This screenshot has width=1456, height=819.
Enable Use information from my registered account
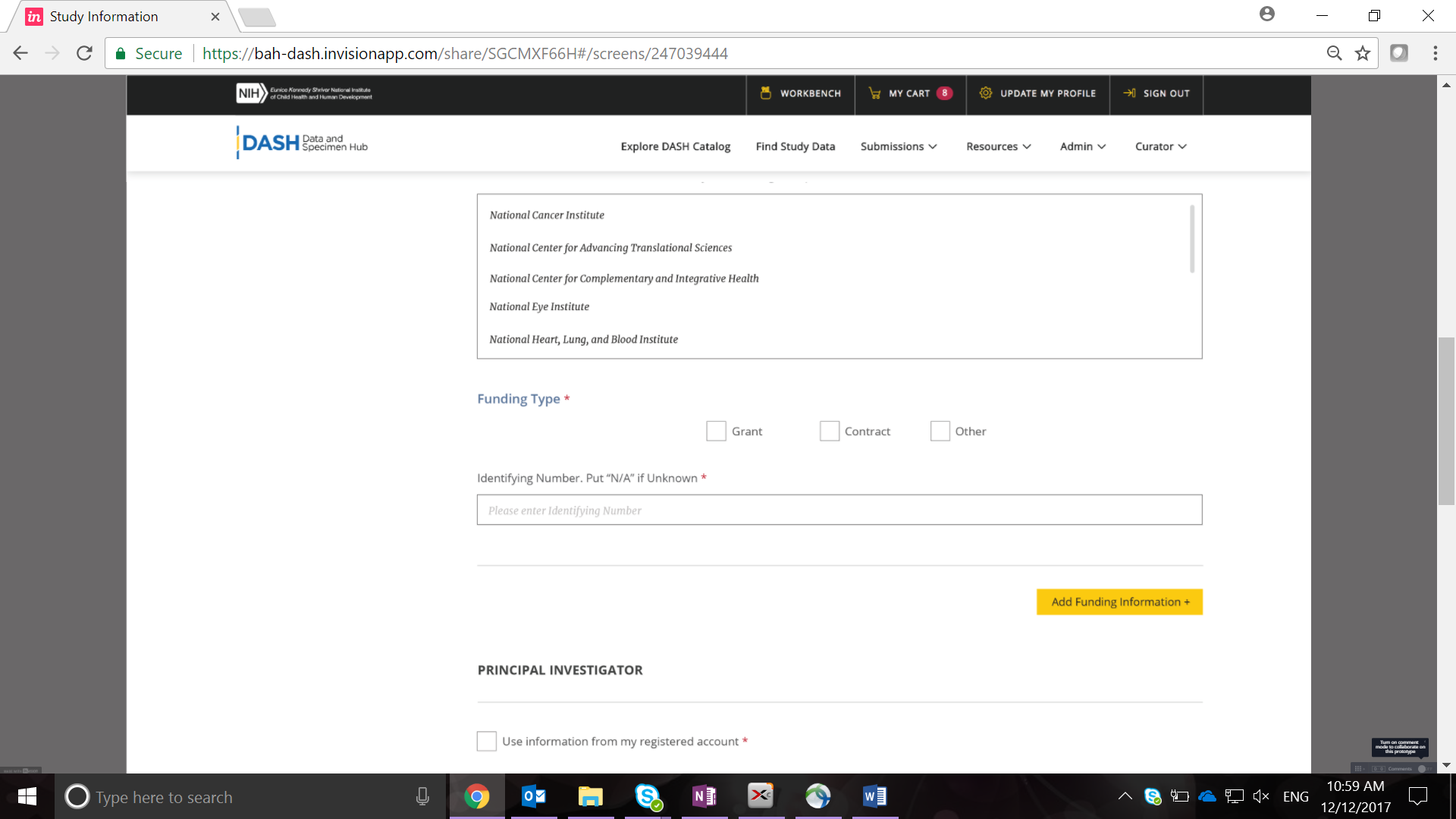pyautogui.click(x=487, y=741)
